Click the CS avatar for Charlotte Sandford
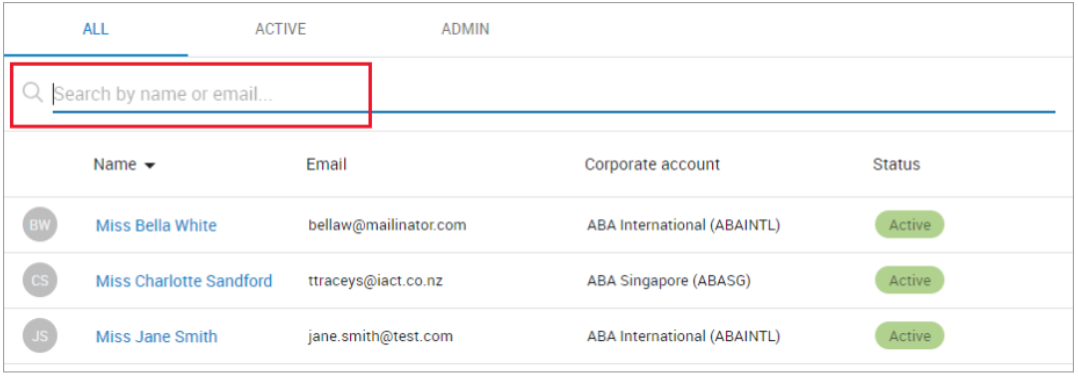Viewport: 1078px width, 376px height. pos(40,280)
